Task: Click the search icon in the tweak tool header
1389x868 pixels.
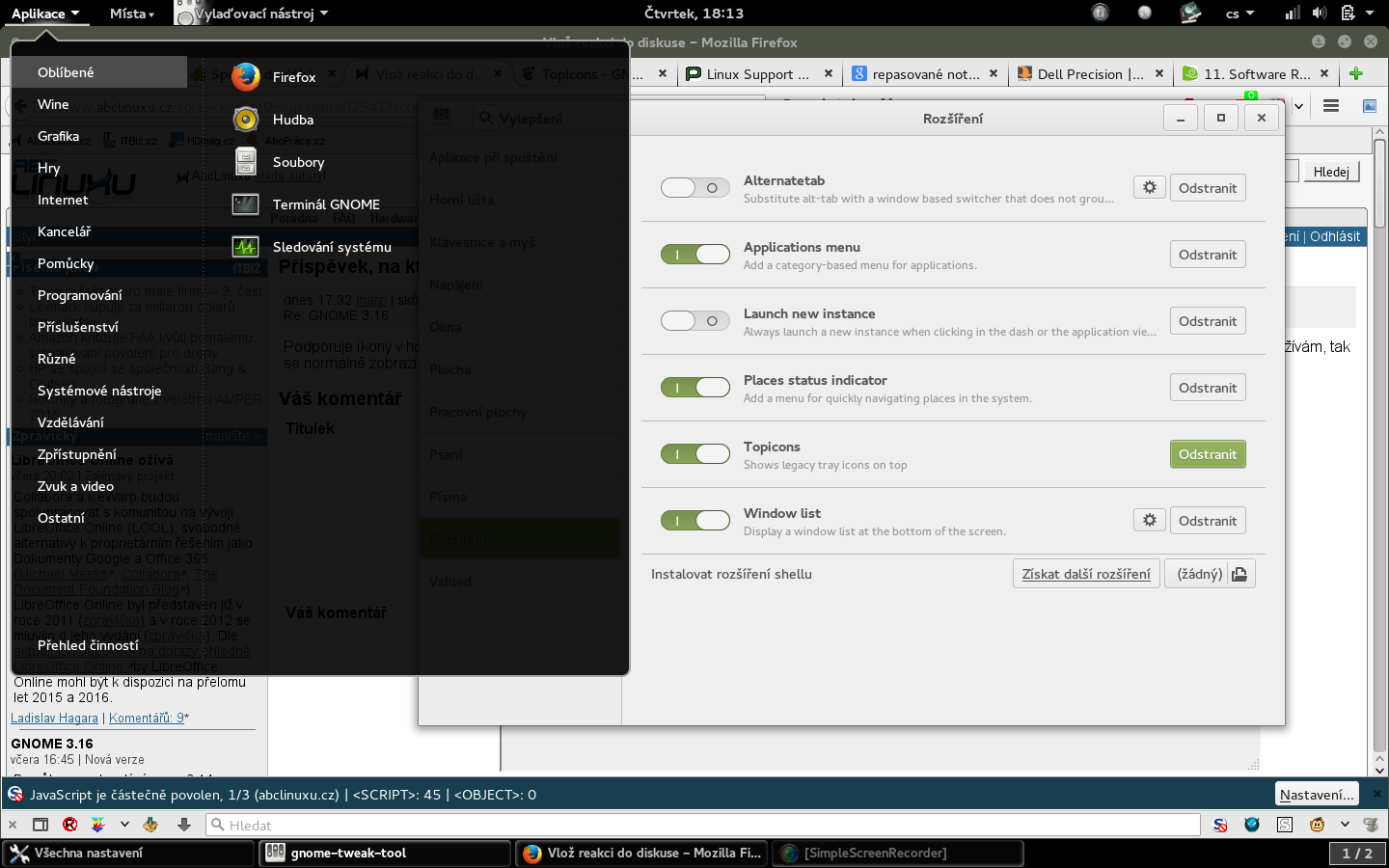Action: tap(486, 118)
